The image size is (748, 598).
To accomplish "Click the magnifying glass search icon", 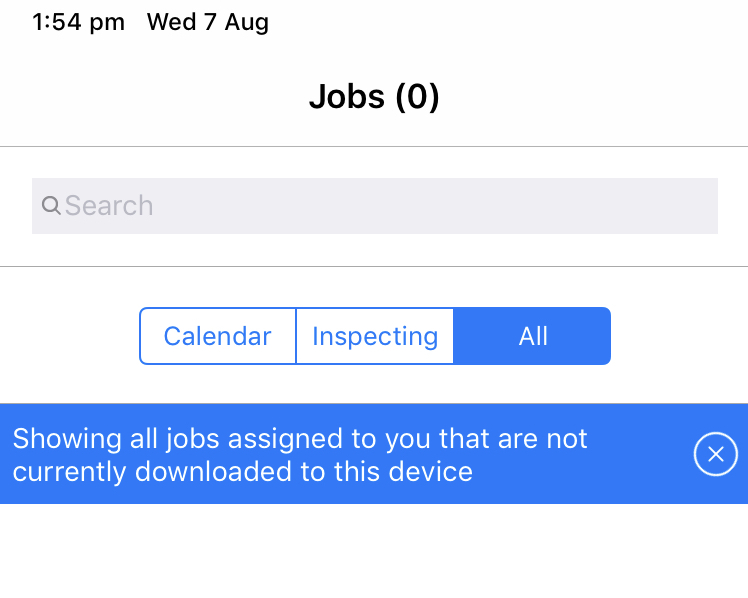I will 51,206.
